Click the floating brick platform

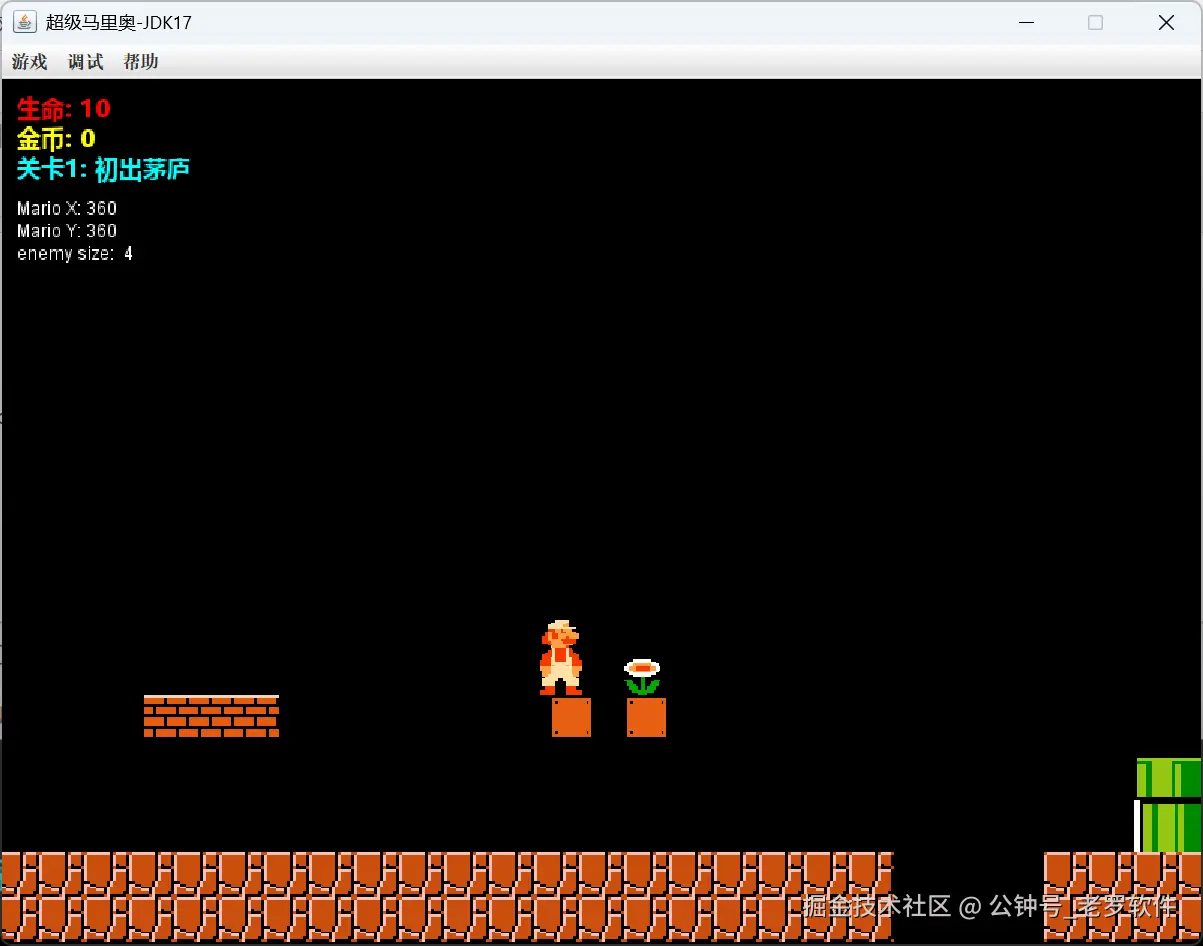(x=211, y=716)
